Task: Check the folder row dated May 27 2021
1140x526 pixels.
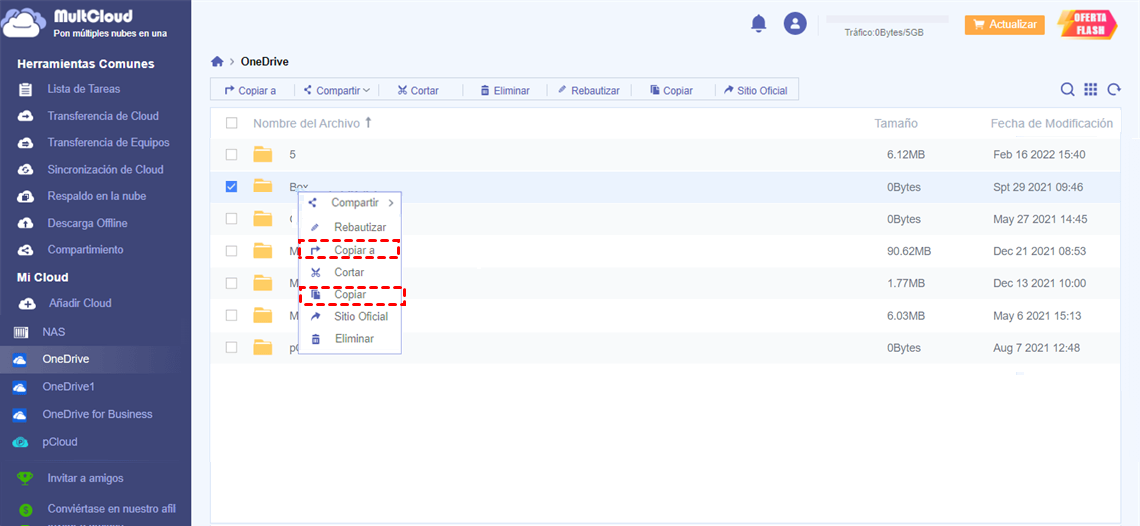Action: point(231,219)
